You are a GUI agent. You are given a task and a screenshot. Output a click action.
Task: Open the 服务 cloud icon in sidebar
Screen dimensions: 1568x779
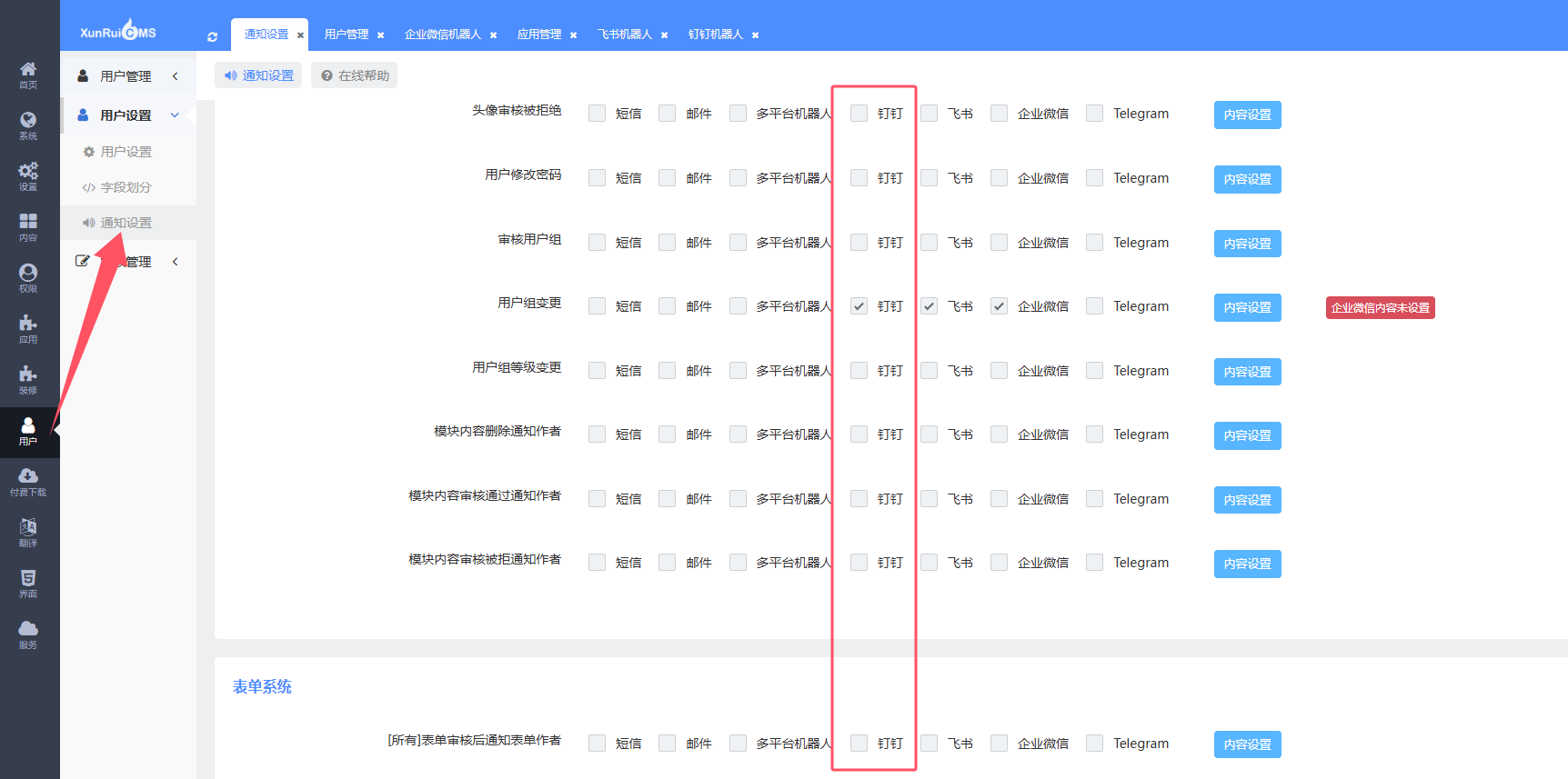click(x=28, y=634)
